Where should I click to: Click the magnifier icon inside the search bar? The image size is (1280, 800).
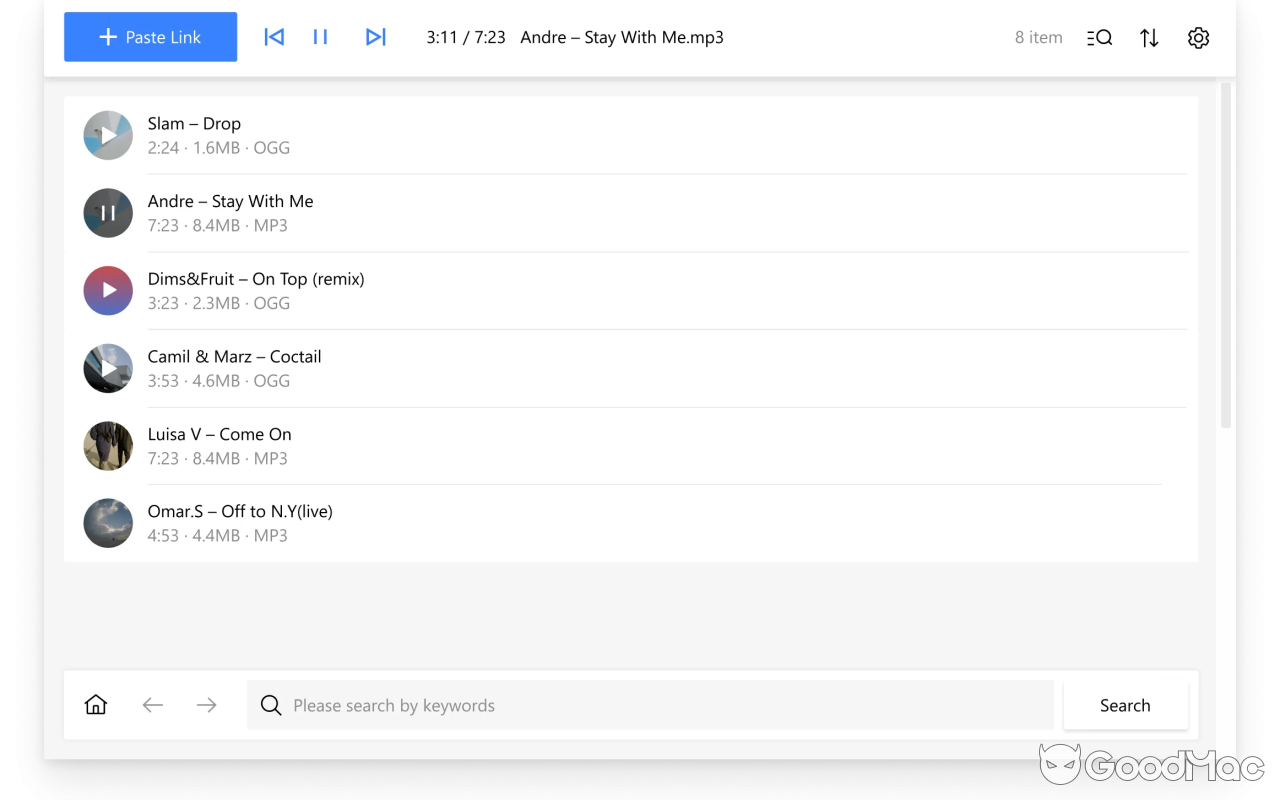pyautogui.click(x=271, y=705)
